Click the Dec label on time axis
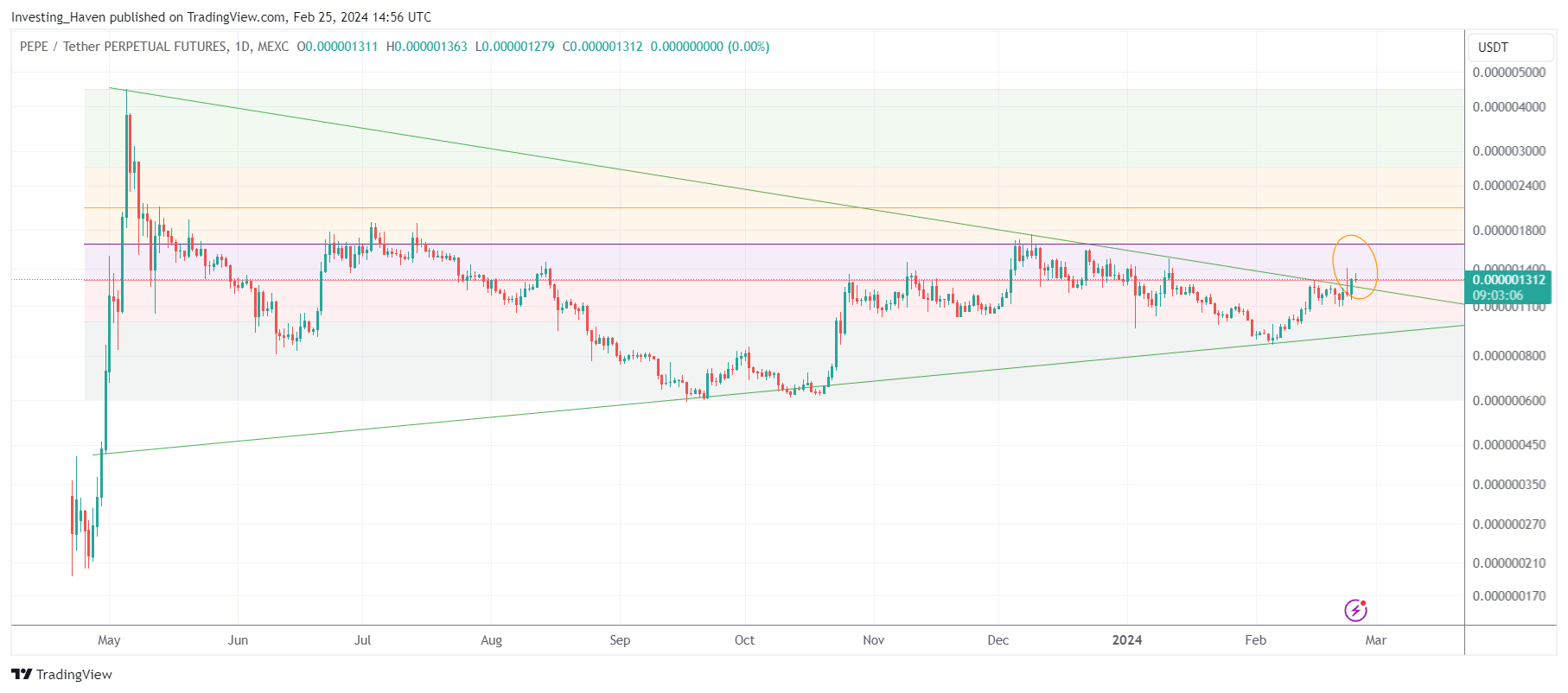Image resolution: width=1568 pixels, height=693 pixels. (998, 640)
